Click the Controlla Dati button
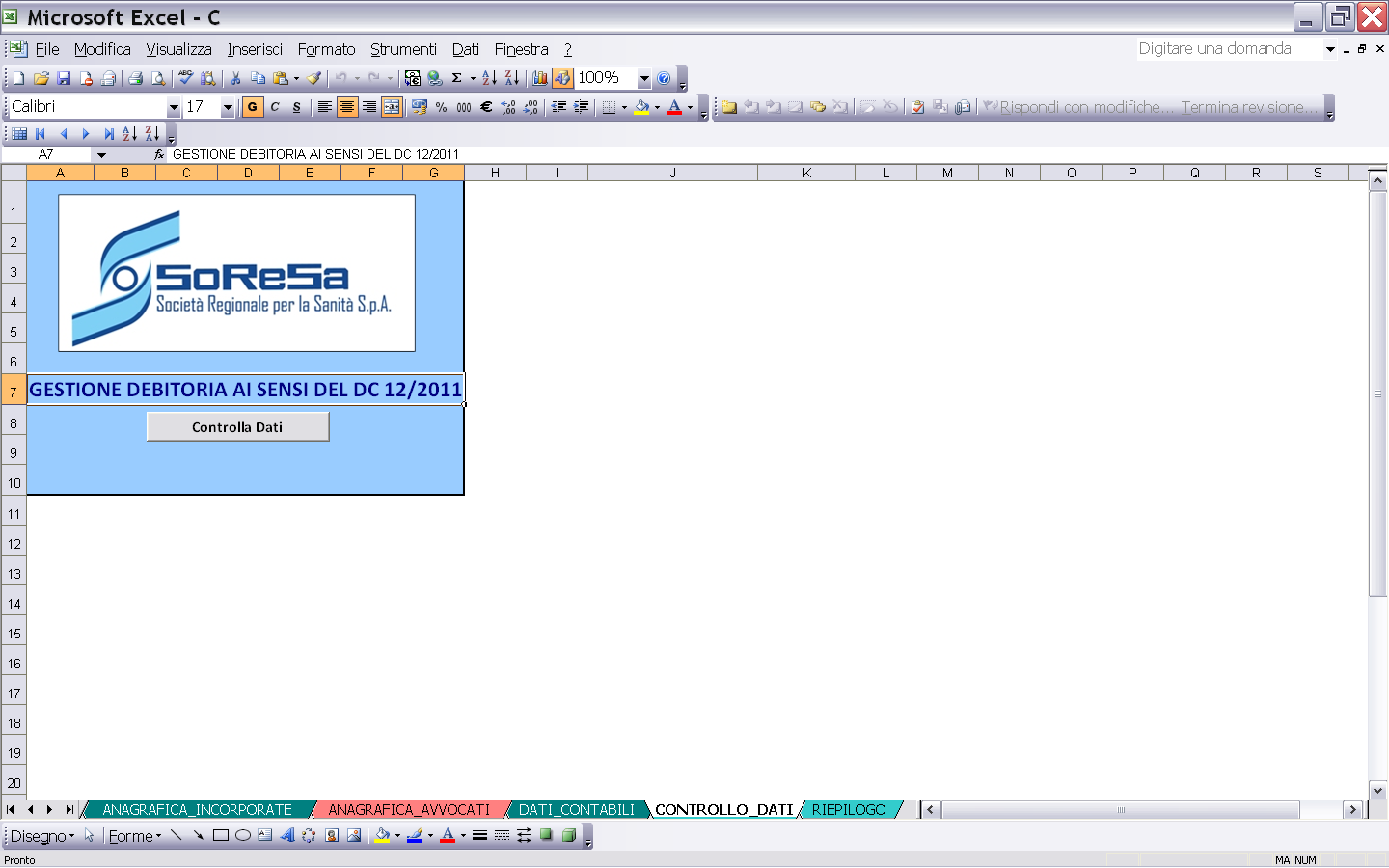The width and height of the screenshot is (1389, 868). click(237, 426)
